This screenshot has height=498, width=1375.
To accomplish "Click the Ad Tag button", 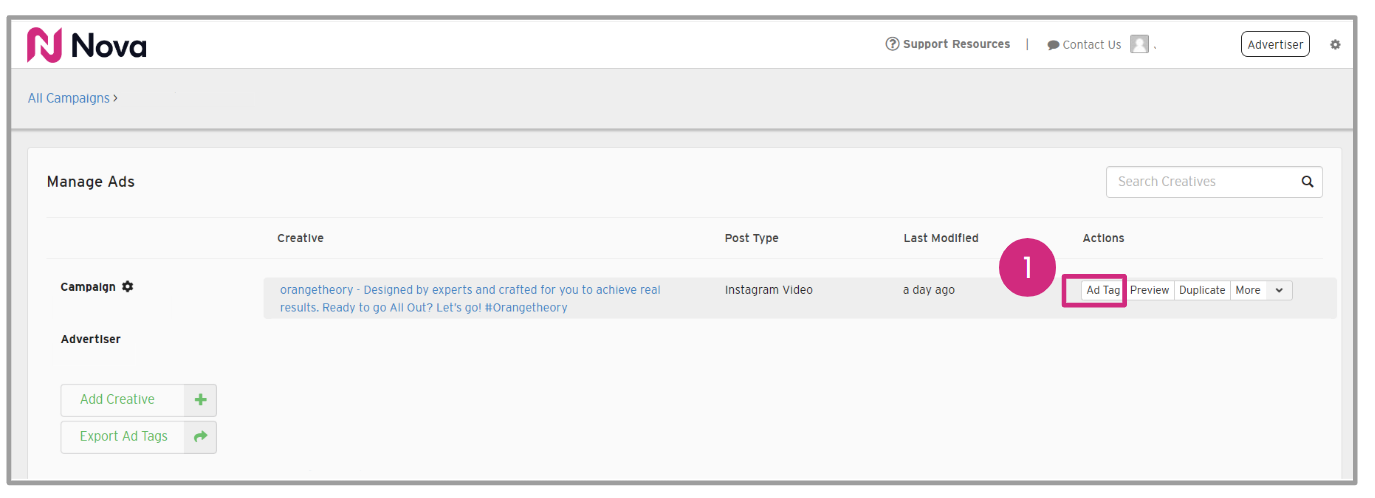I will [1103, 290].
